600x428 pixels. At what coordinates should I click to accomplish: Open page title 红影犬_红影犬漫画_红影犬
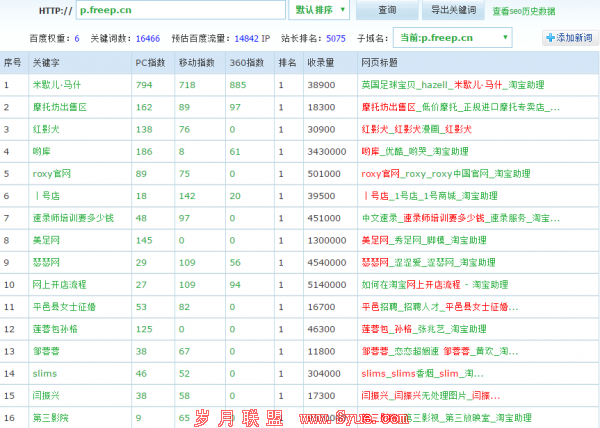(x=416, y=129)
